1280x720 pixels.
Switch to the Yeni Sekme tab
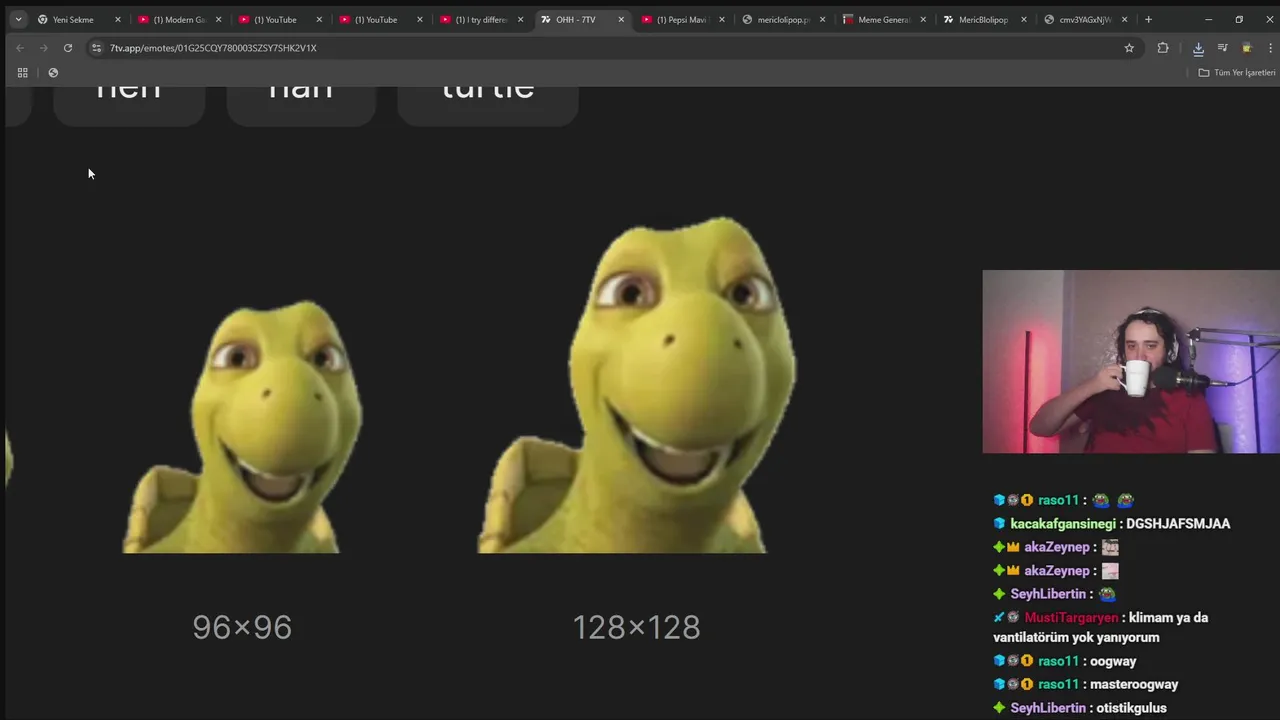coord(75,19)
